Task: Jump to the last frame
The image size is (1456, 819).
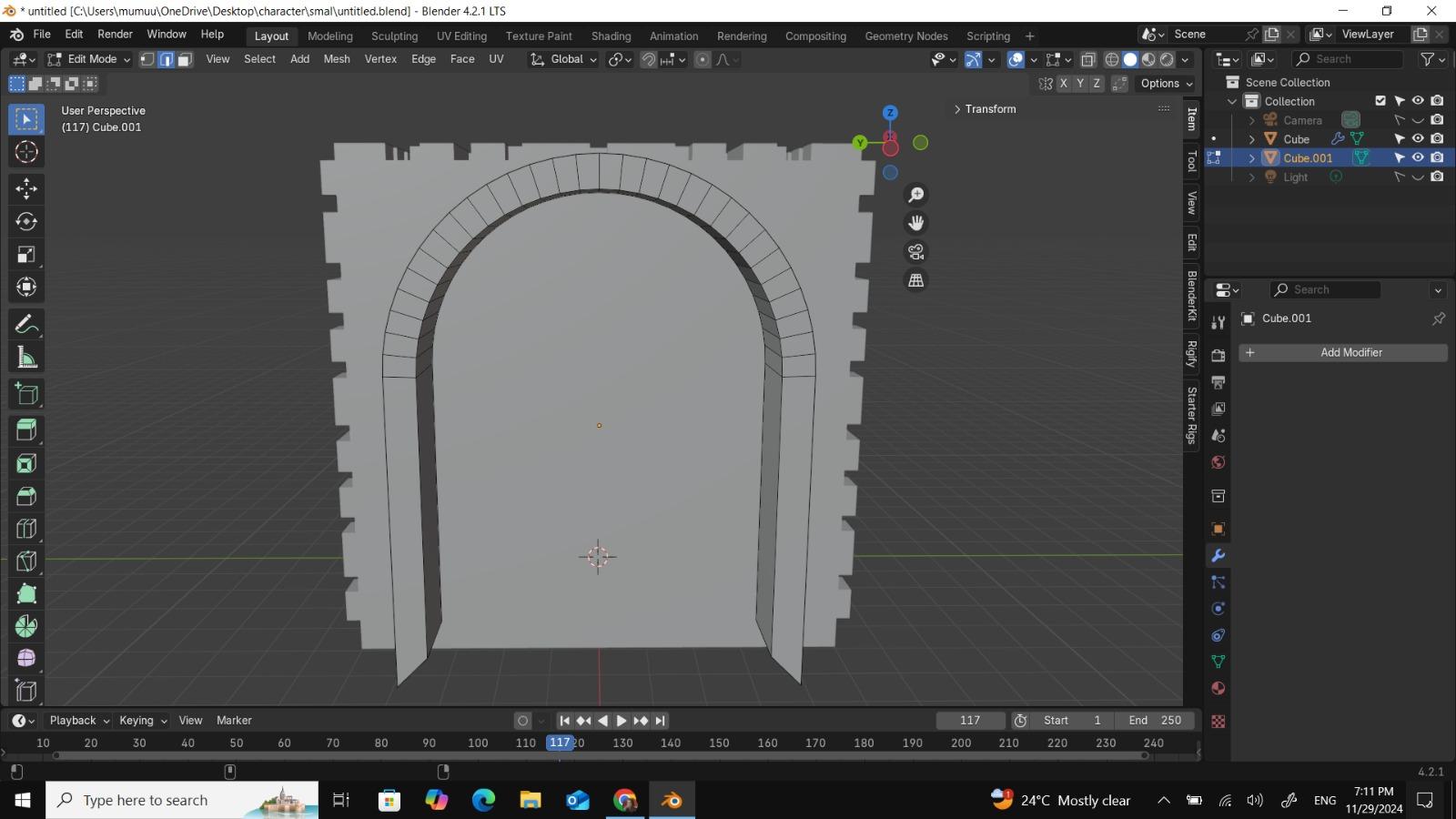Action: click(661, 721)
